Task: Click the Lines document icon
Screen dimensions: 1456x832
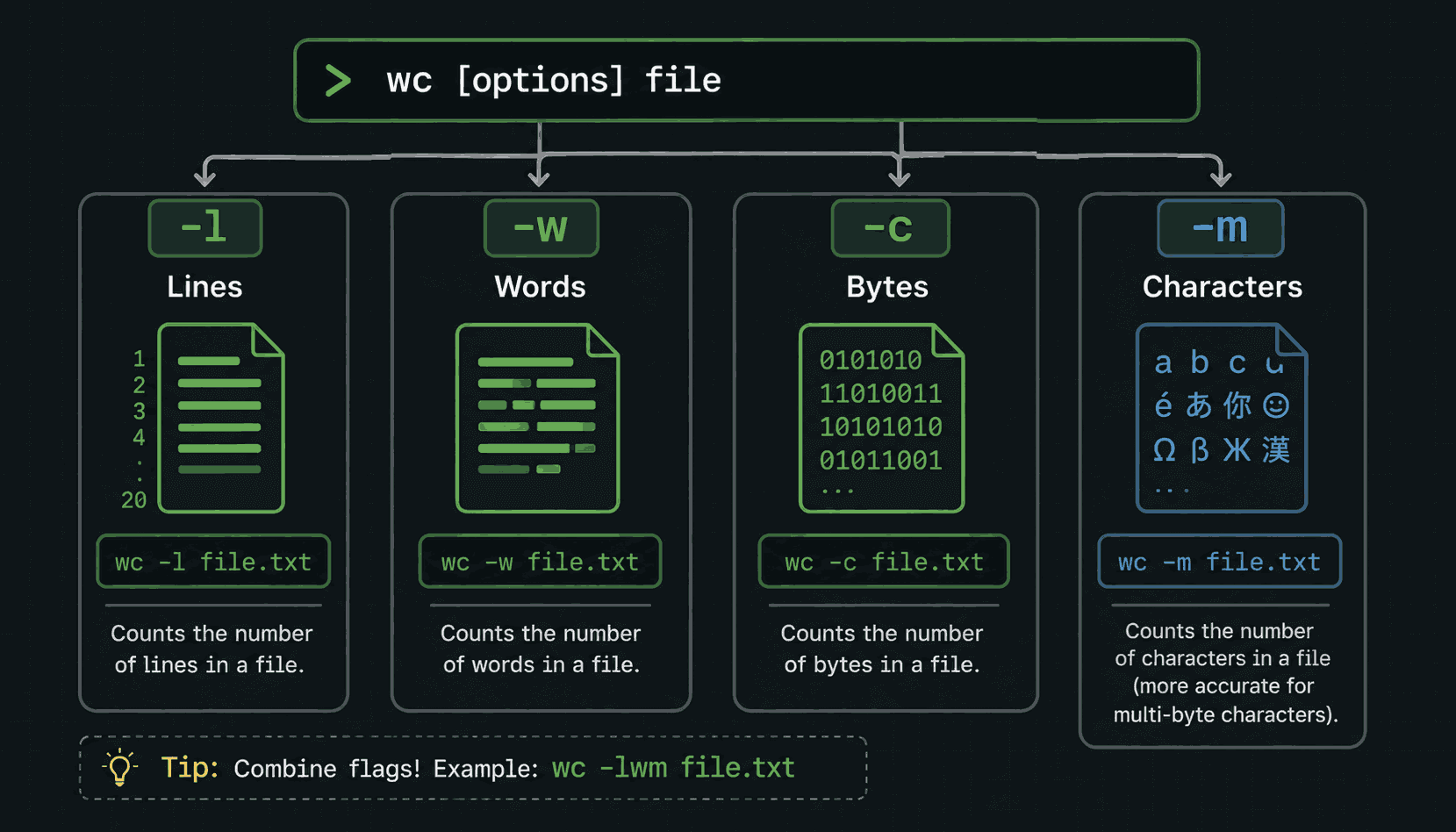Action: [221, 418]
